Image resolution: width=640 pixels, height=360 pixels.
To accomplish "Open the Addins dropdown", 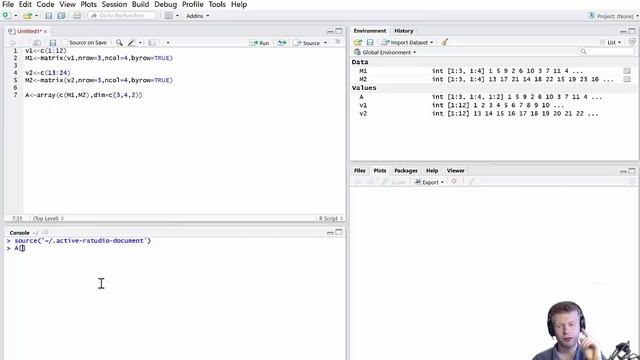I will [198, 16].
